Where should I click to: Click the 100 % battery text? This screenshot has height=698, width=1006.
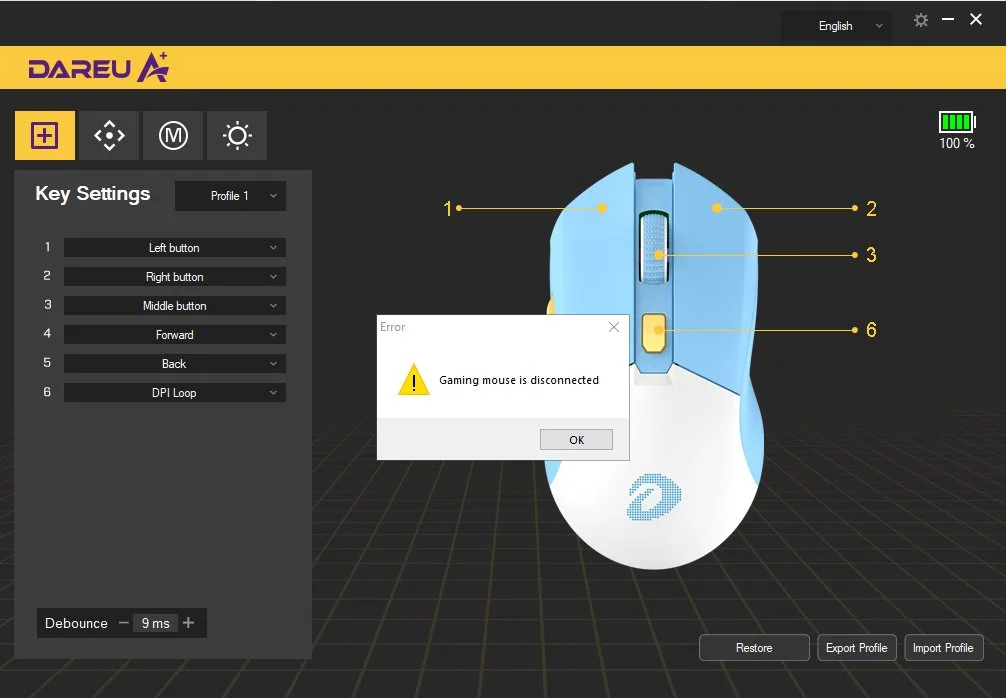(957, 143)
